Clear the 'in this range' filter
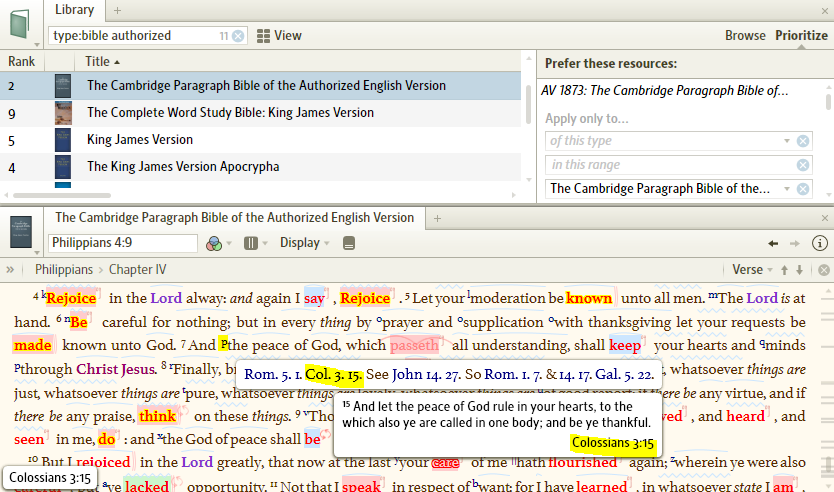This screenshot has height=492, width=834. pos(803,165)
